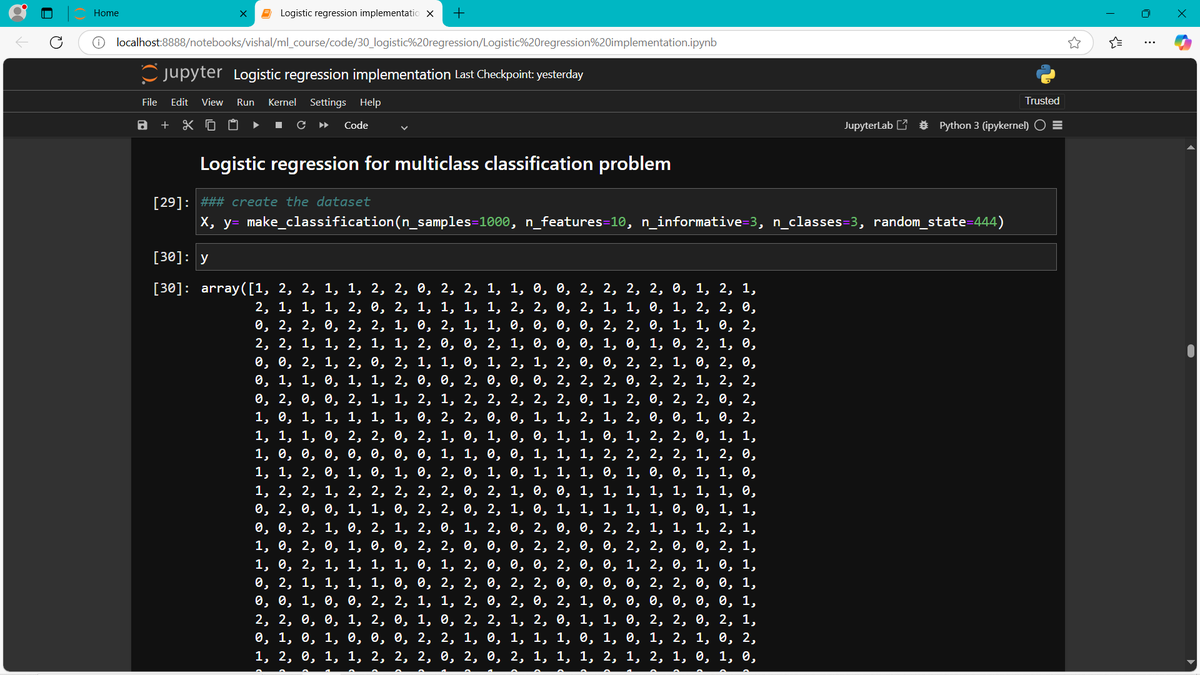Click the Trusted notebook button
This screenshot has width=1200, height=675.
(x=1042, y=101)
